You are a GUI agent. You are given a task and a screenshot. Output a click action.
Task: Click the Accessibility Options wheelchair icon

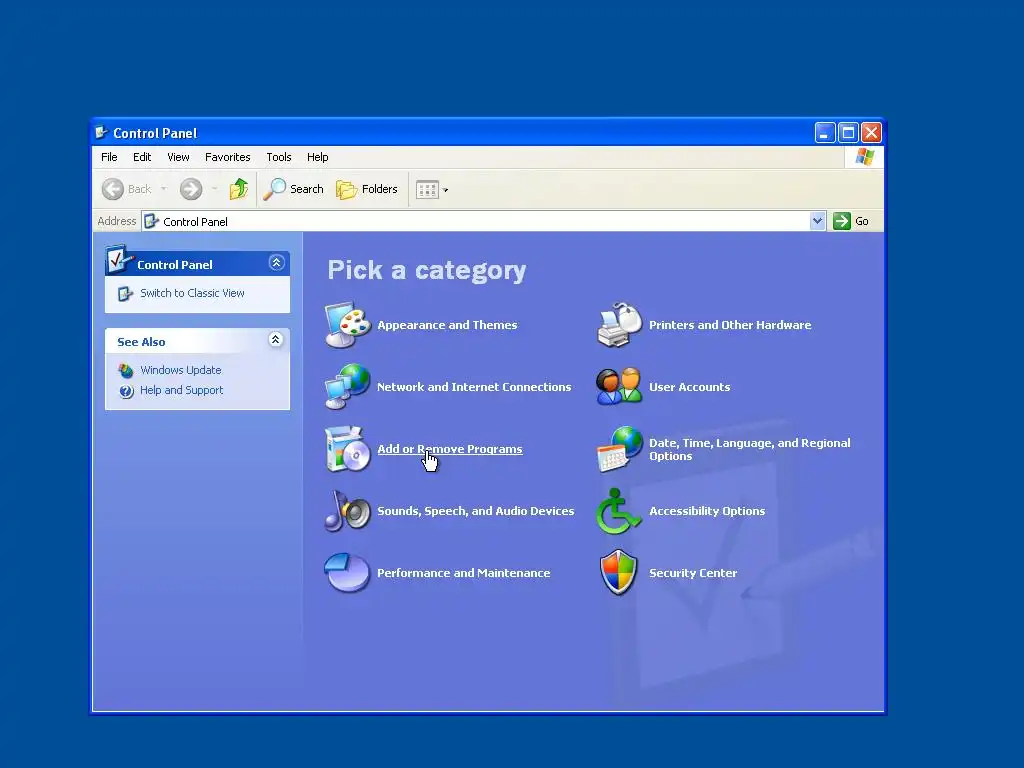point(618,511)
